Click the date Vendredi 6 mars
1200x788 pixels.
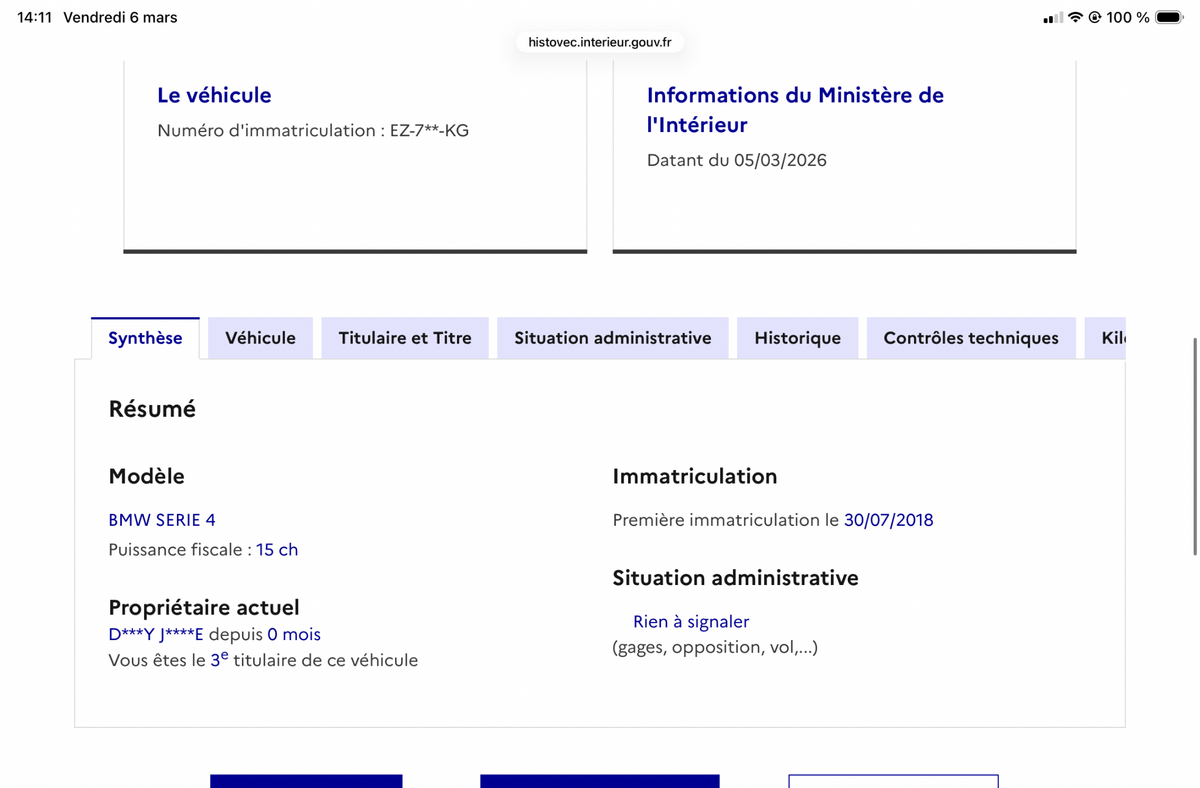(120, 17)
